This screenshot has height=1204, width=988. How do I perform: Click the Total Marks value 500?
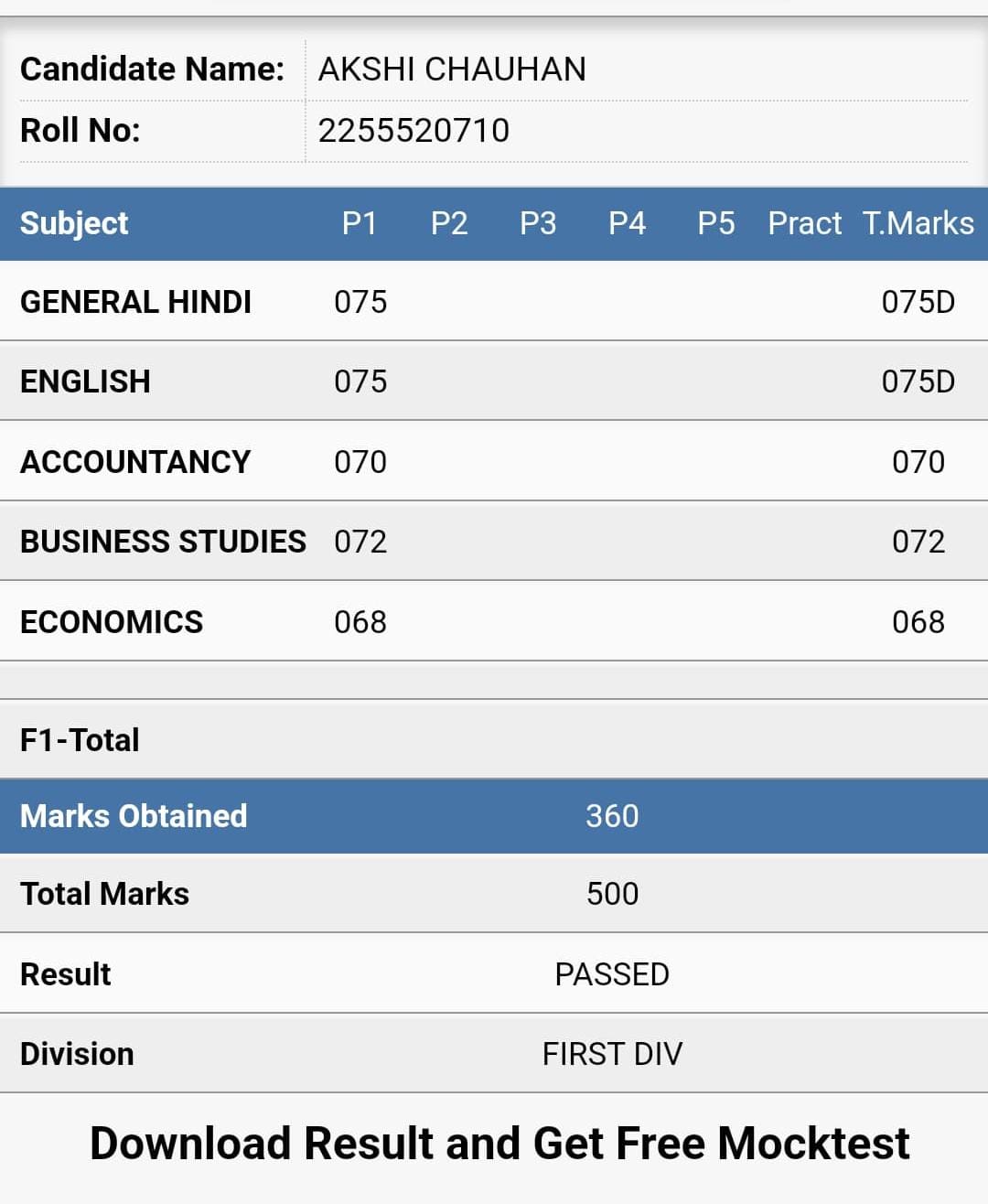pyautogui.click(x=612, y=894)
